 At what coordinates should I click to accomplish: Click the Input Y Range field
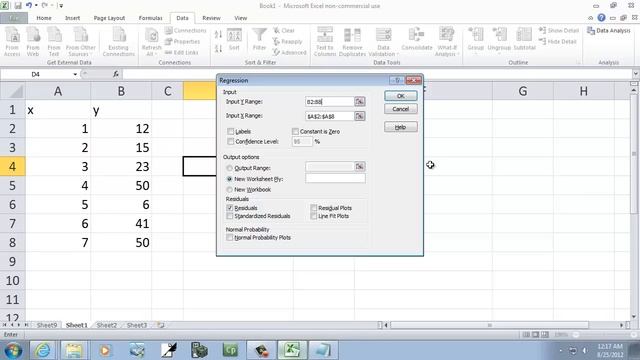pos(330,102)
